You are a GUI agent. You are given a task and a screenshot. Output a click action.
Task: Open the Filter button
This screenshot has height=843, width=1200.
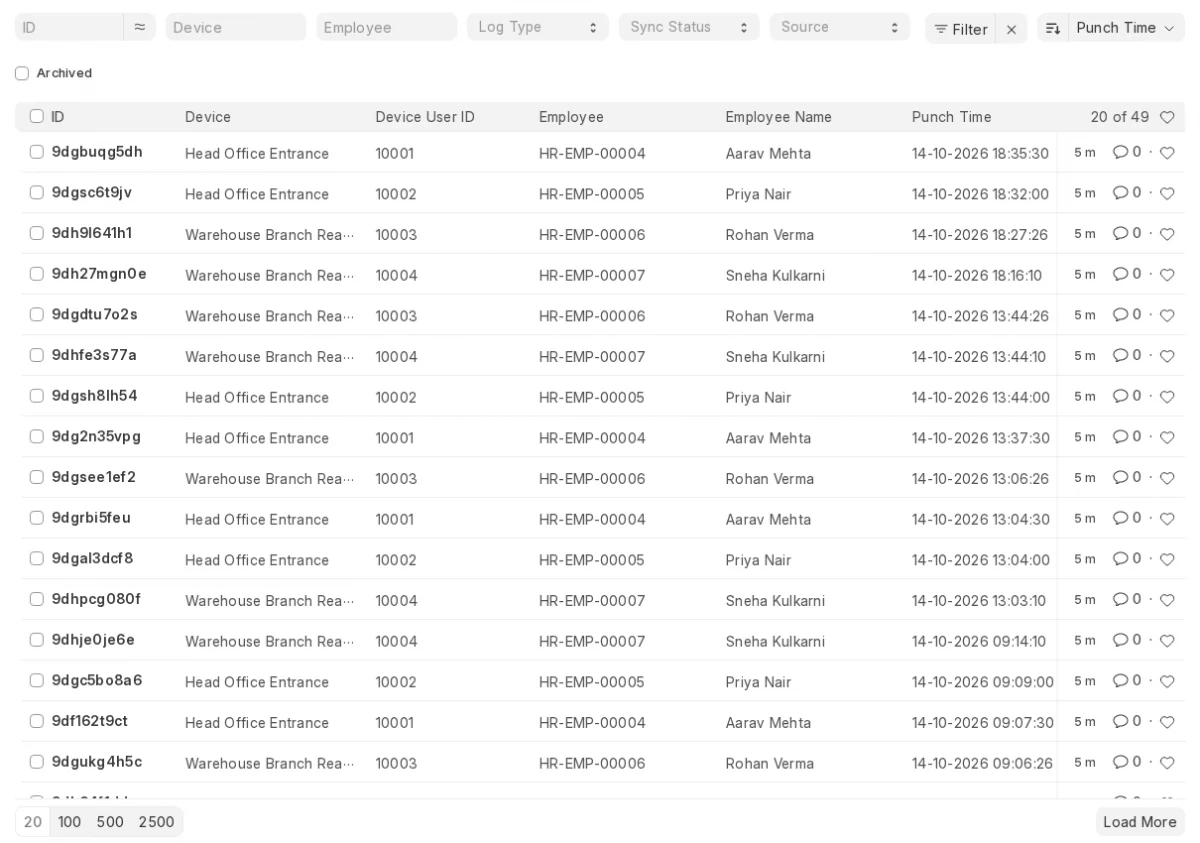point(960,29)
